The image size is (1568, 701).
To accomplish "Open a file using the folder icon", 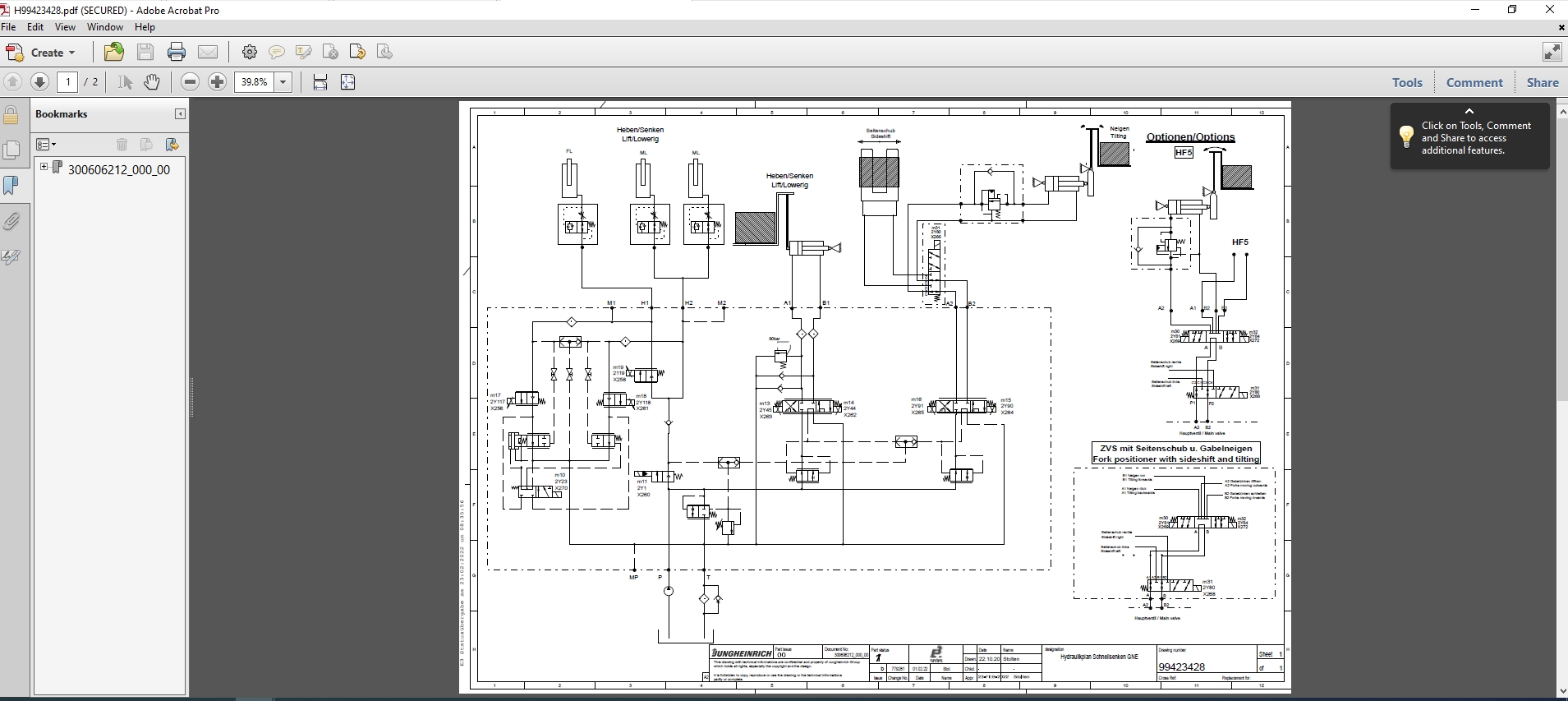I will [114, 52].
